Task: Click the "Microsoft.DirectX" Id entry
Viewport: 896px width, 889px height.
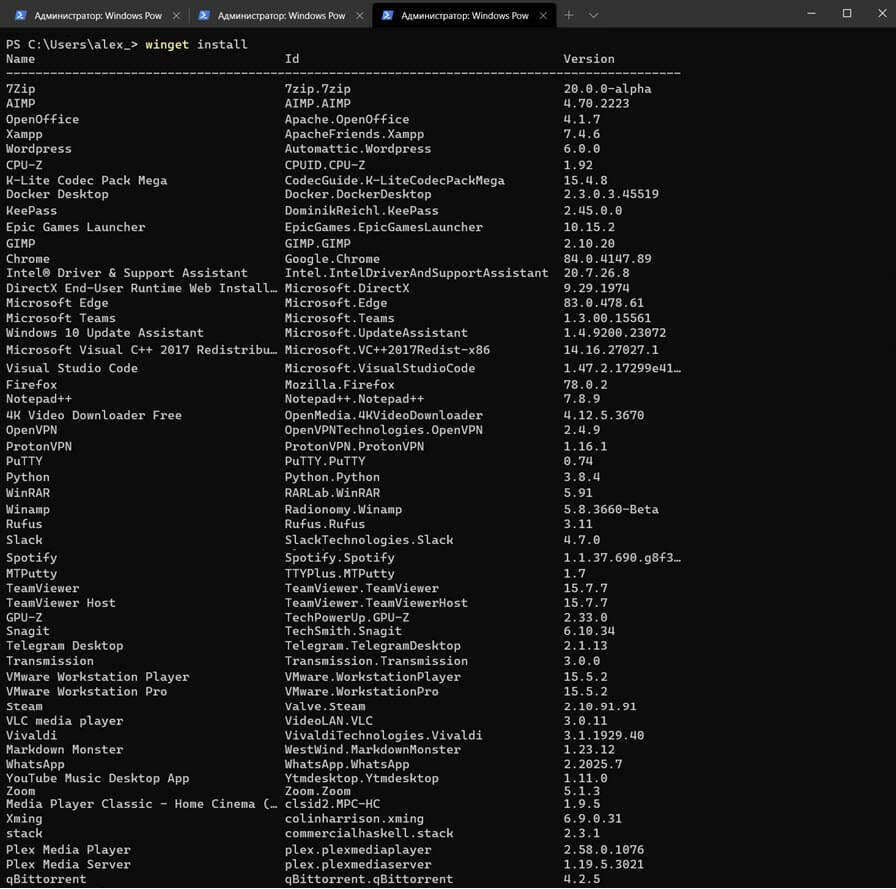Action: [x=347, y=289]
